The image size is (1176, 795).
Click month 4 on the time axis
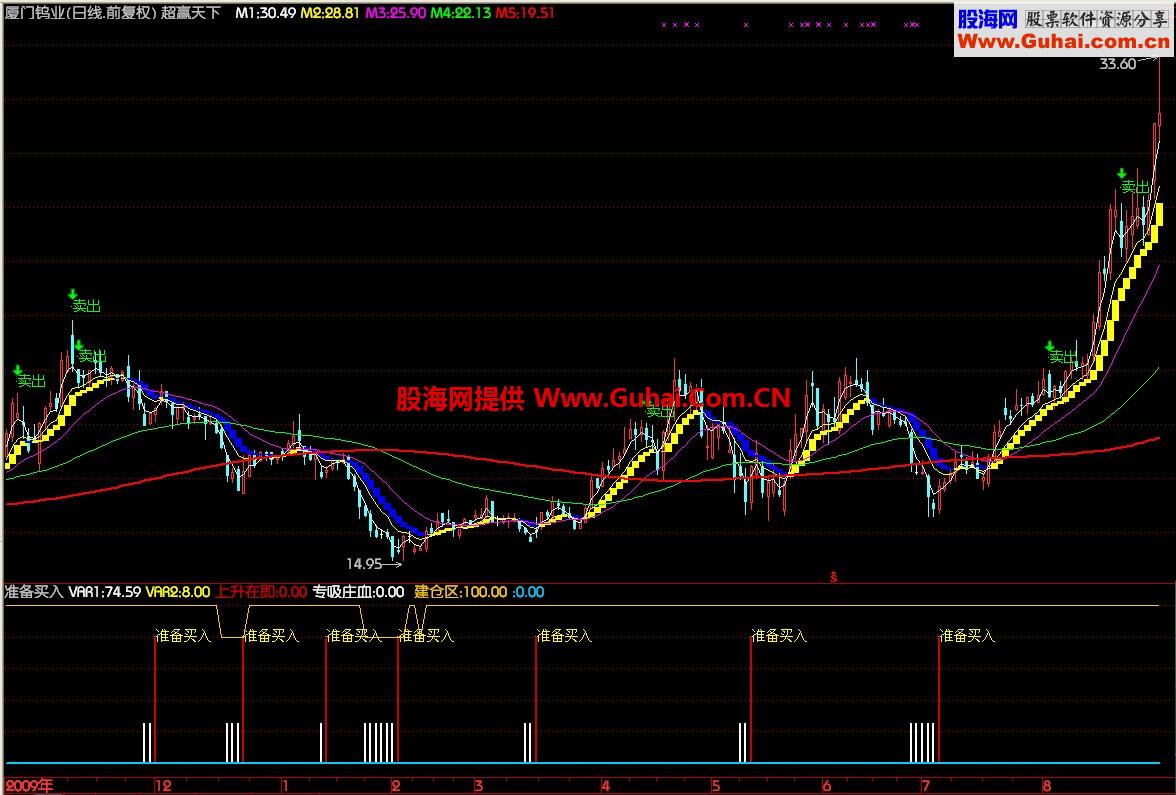tap(605, 786)
